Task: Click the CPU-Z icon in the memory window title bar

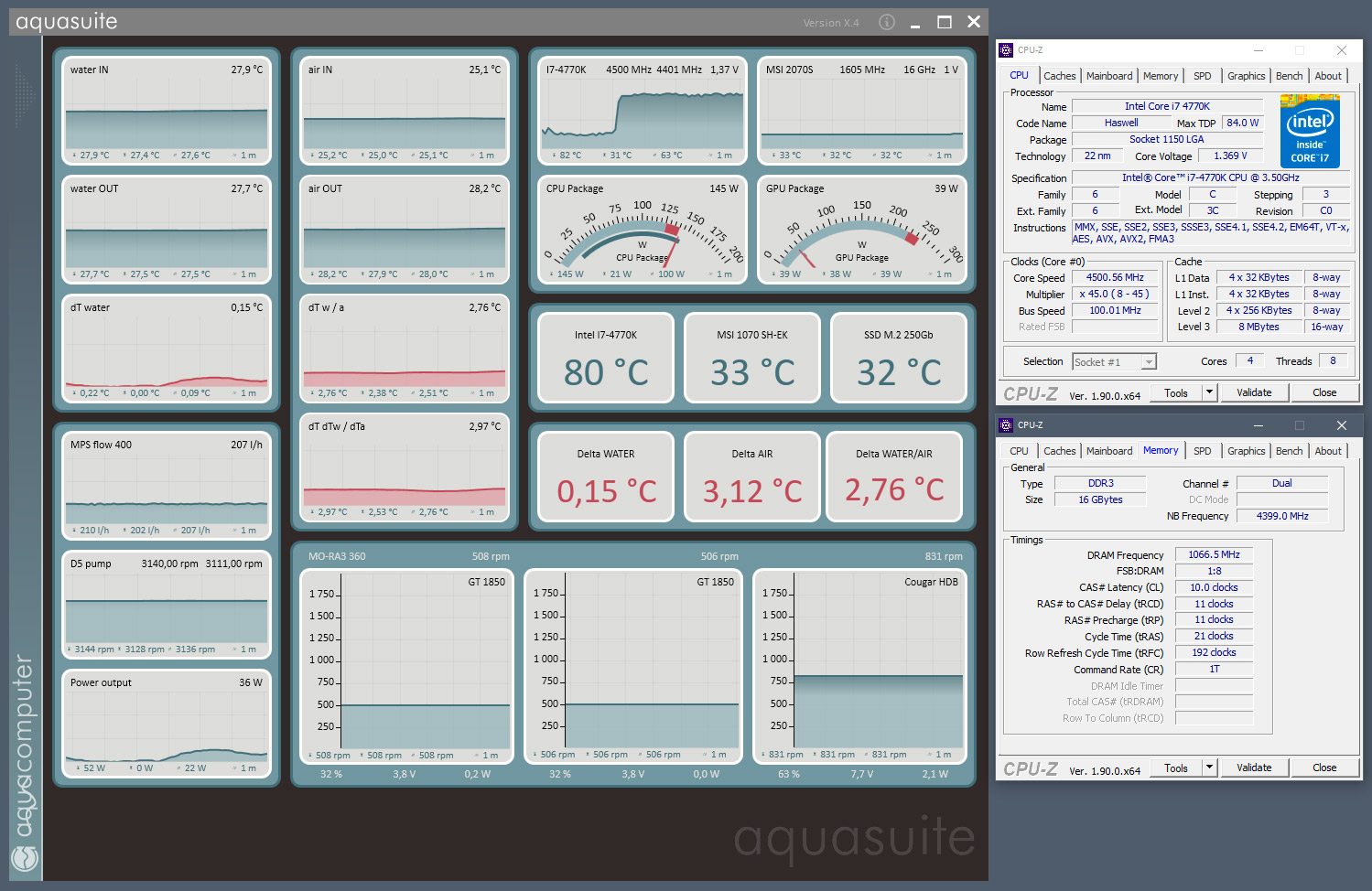Action: [1006, 425]
